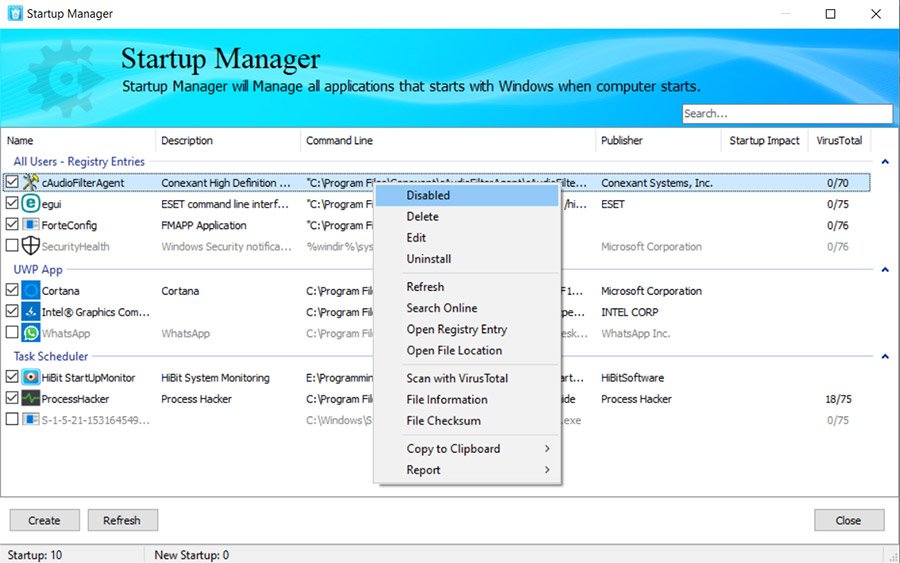Choose Disabled in the context menu
The image size is (900, 563).
click(467, 195)
